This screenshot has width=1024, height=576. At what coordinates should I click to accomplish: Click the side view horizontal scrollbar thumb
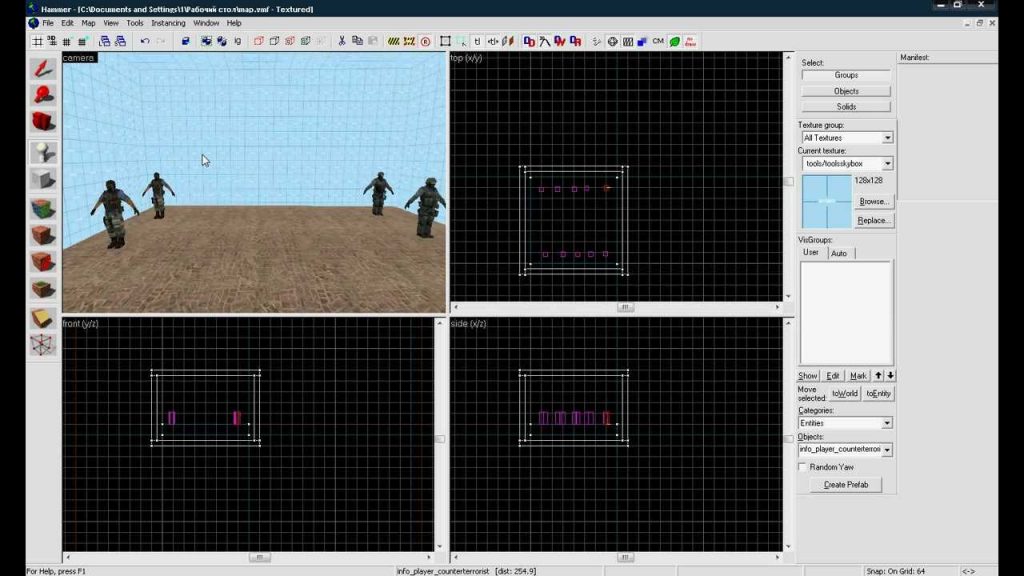[625, 557]
